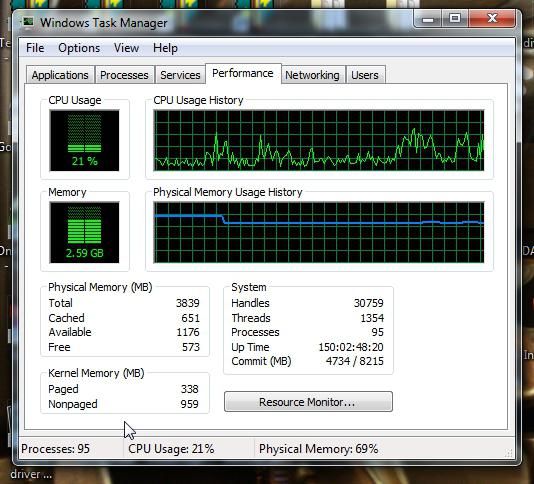Click the System Processes value 95
This screenshot has height=484, width=534.
click(x=378, y=332)
